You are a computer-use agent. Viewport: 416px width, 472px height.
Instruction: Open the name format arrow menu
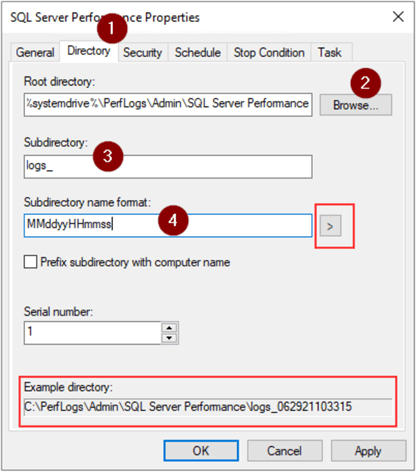click(330, 226)
